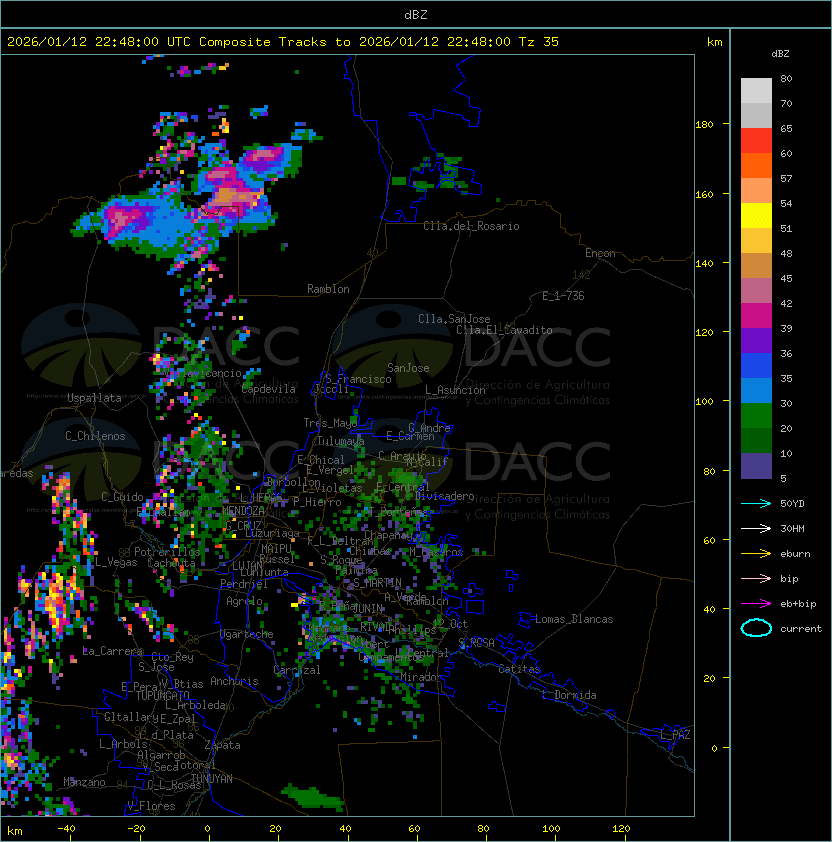Click the Uspallata place label
832x842 pixels.
click(94, 398)
